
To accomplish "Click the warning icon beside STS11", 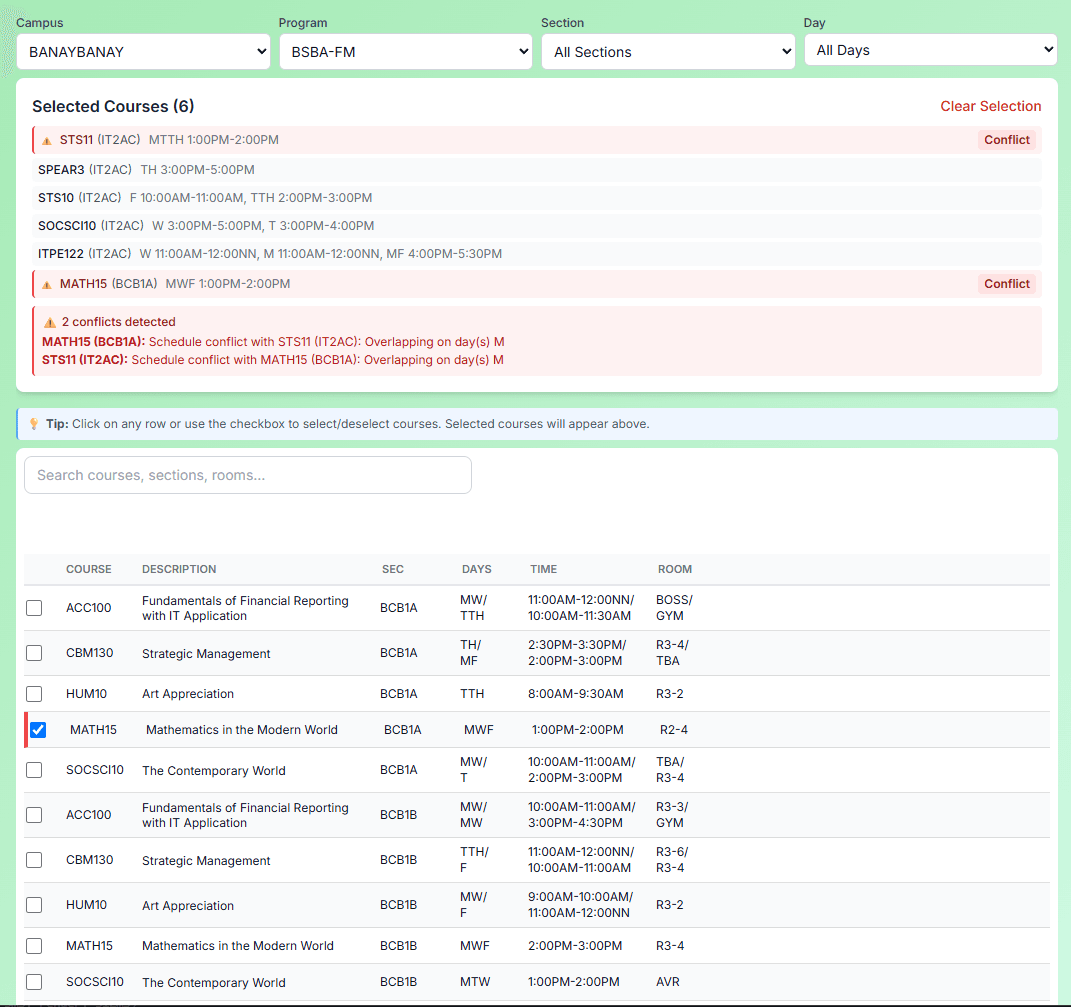I will click(x=47, y=141).
